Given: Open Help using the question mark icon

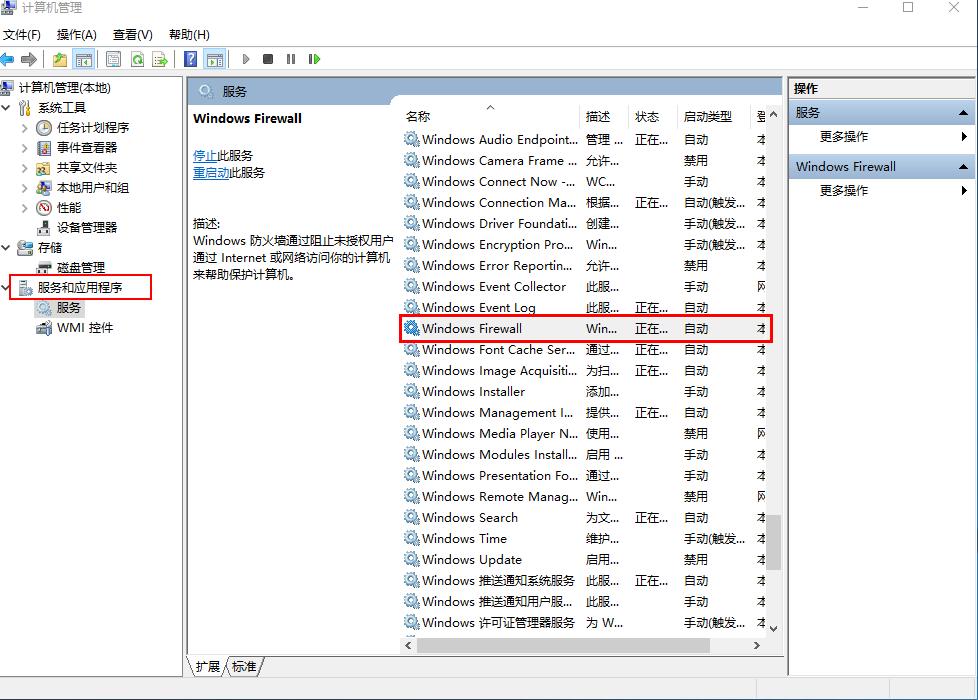Looking at the screenshot, I should tap(189, 59).
